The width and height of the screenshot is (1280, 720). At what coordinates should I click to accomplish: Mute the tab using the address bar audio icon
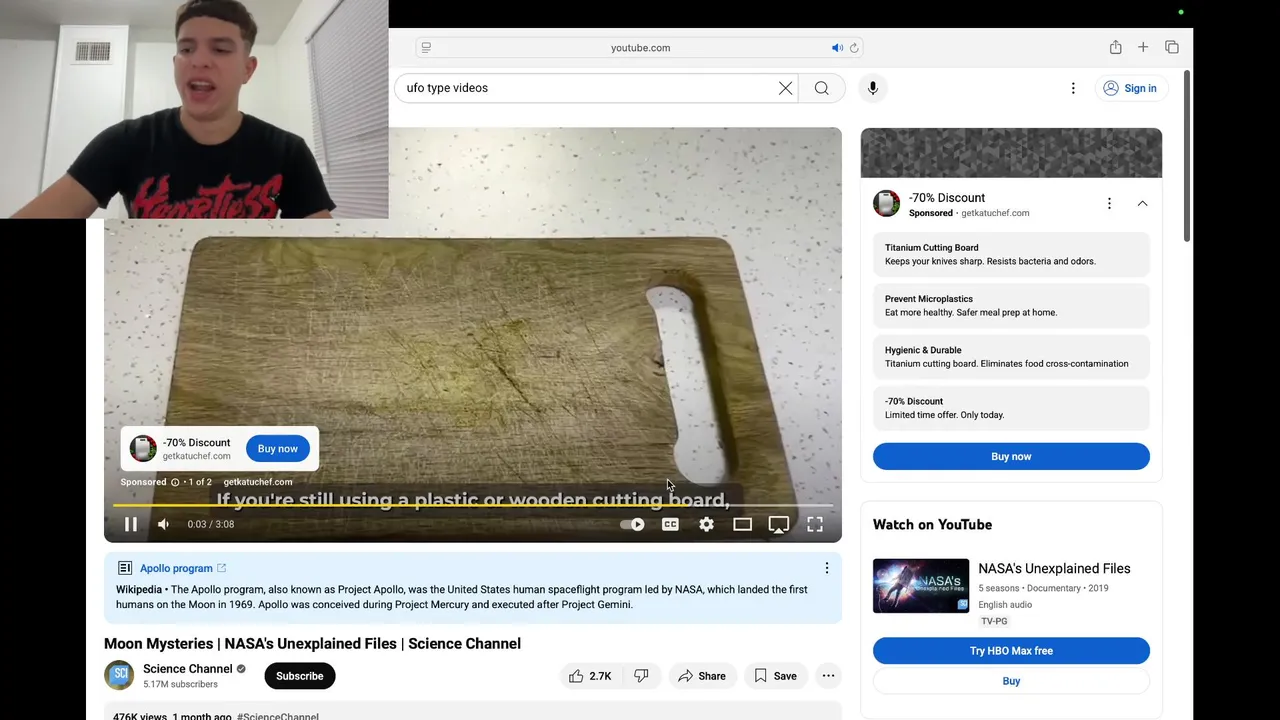click(x=837, y=47)
